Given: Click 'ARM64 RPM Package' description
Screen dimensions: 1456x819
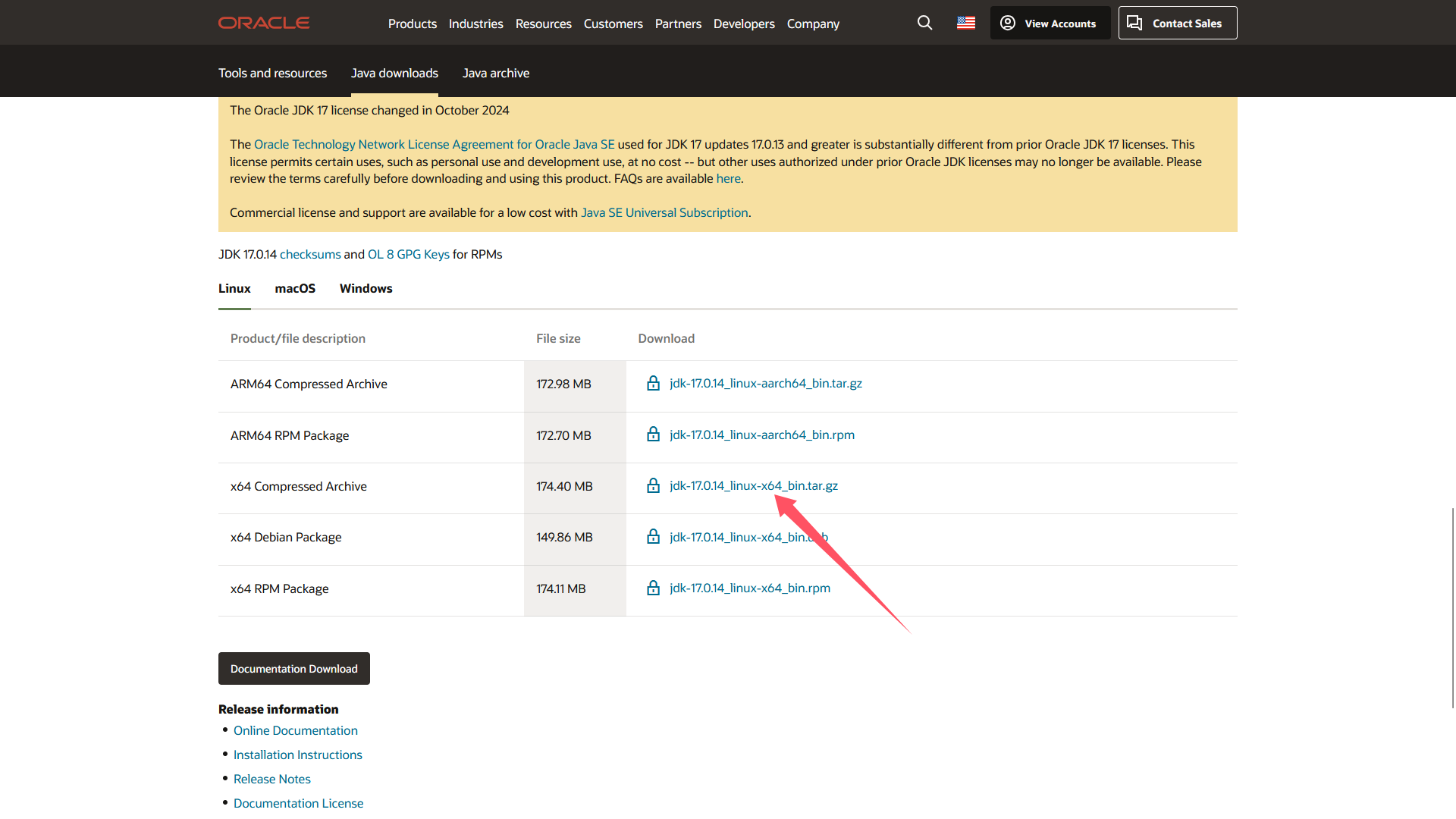Looking at the screenshot, I should point(290,435).
